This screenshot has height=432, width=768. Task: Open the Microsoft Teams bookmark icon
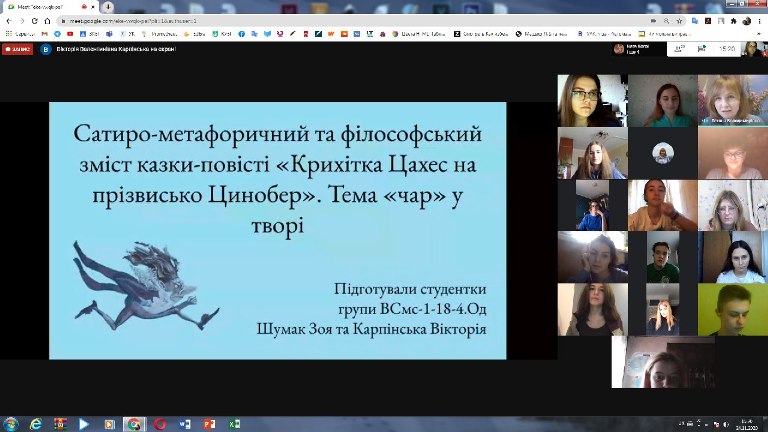109,34
